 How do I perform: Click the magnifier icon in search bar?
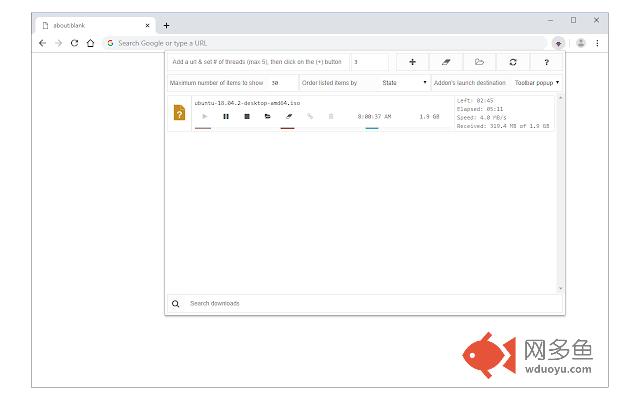coord(176,304)
